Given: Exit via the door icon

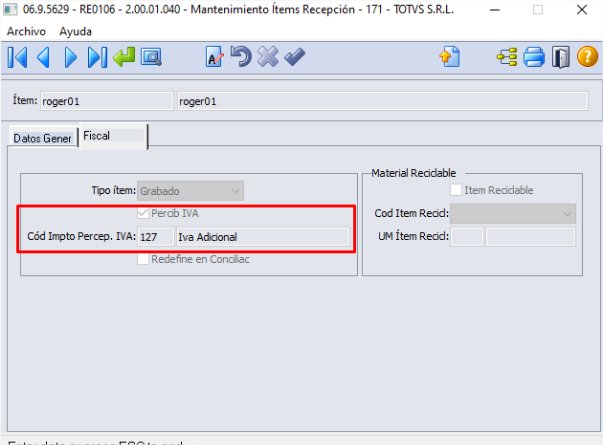Looking at the screenshot, I should pyautogui.click(x=561, y=57).
